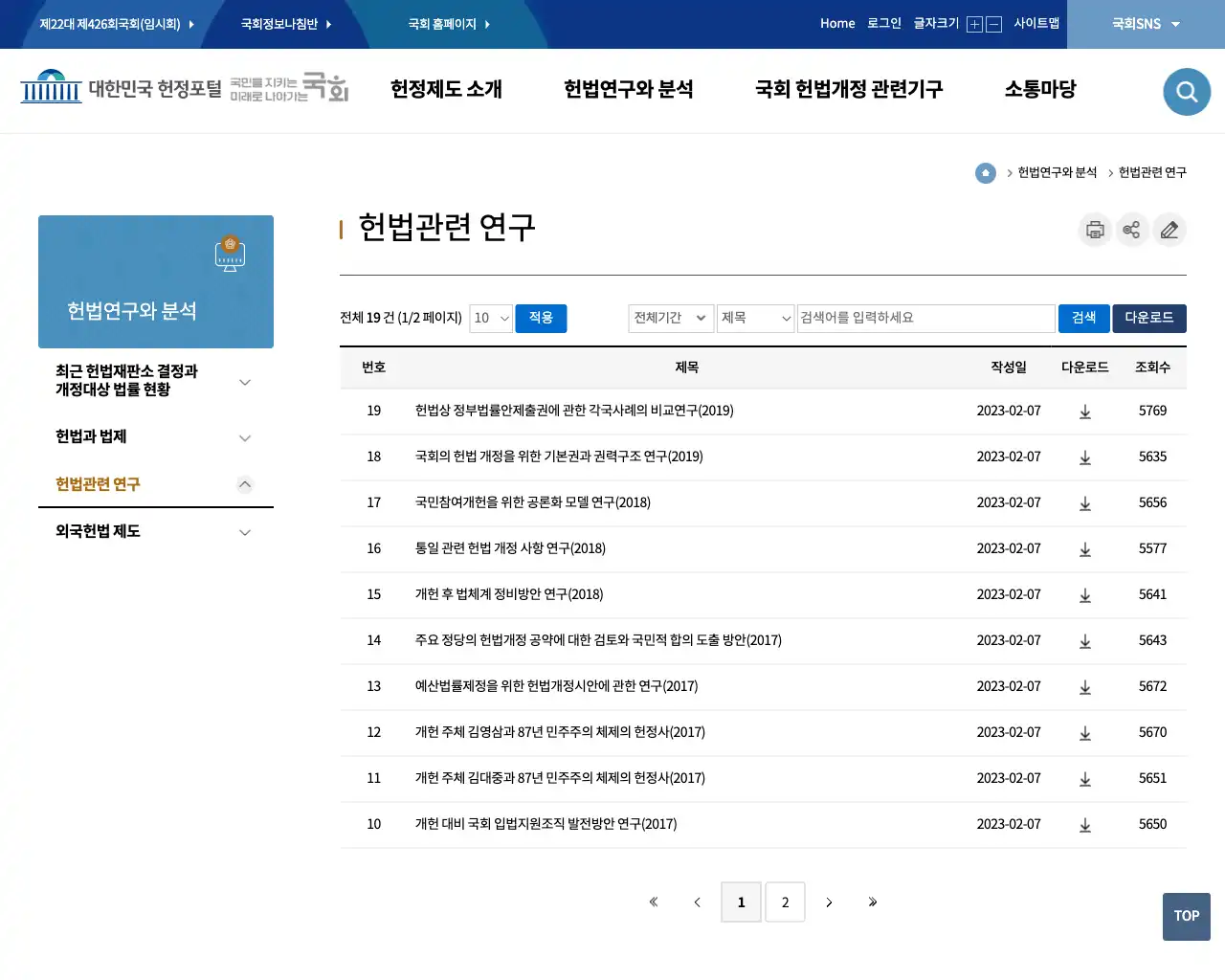
Task: Open the 헌법연구와 분석 main menu
Action: [x=629, y=89]
